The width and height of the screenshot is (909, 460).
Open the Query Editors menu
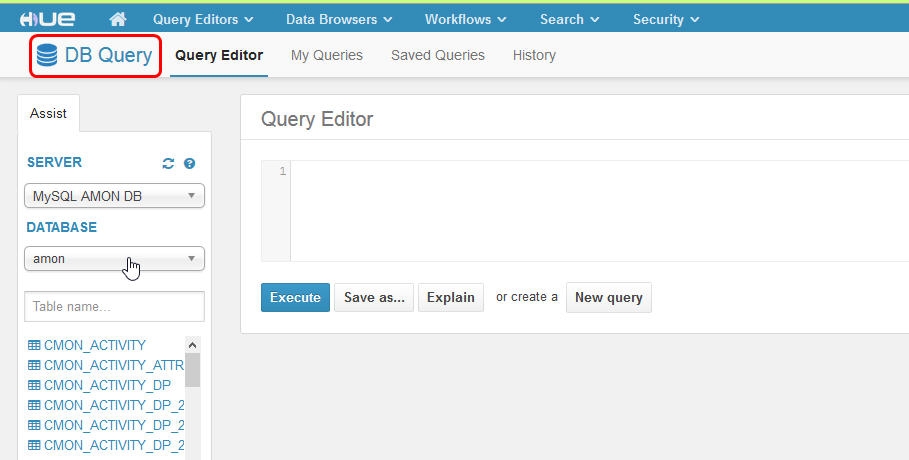coord(203,19)
